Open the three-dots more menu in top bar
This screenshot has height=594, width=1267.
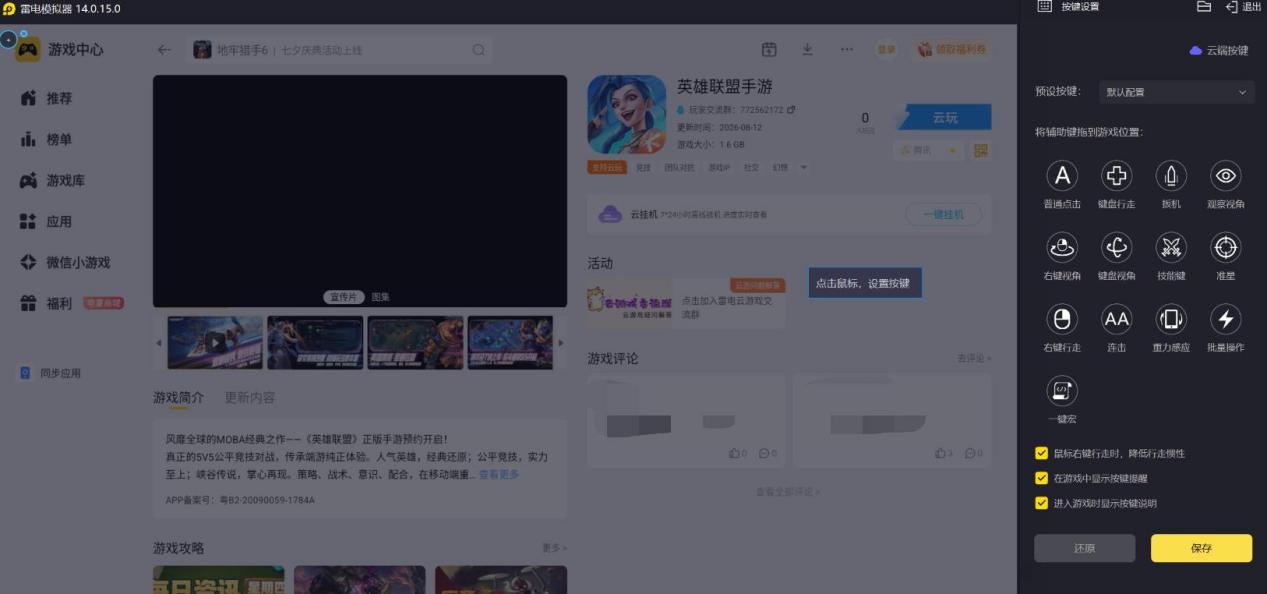click(847, 50)
